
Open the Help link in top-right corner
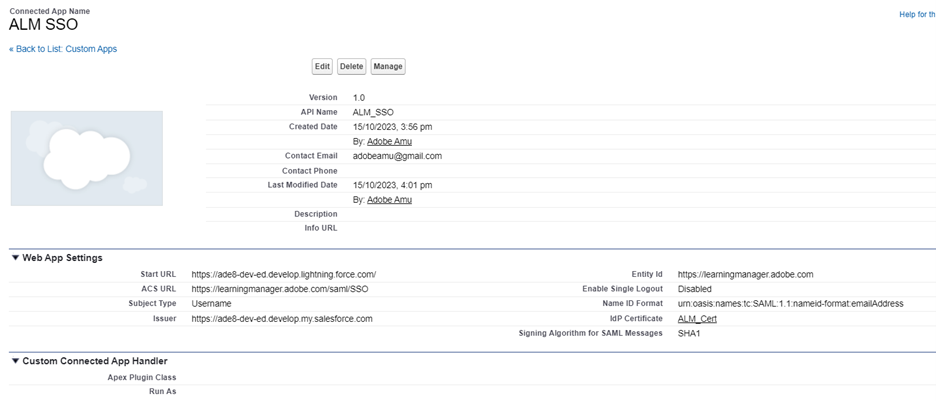pyautogui.click(x=917, y=14)
